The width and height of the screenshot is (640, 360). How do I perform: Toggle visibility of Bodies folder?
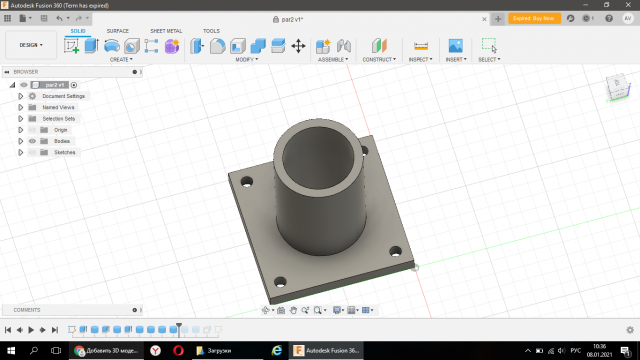pos(32,141)
